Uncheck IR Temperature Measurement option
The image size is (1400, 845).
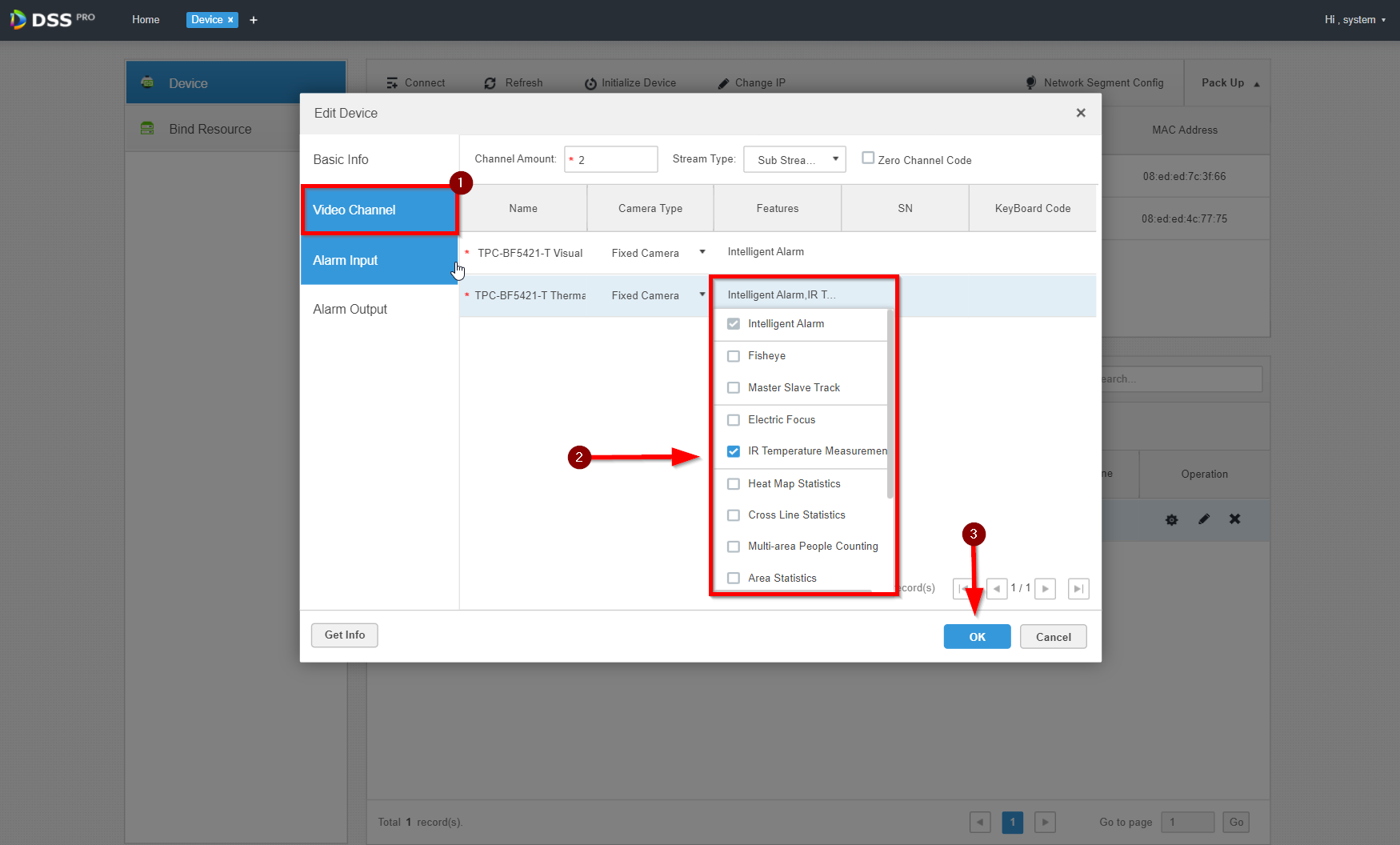click(734, 451)
